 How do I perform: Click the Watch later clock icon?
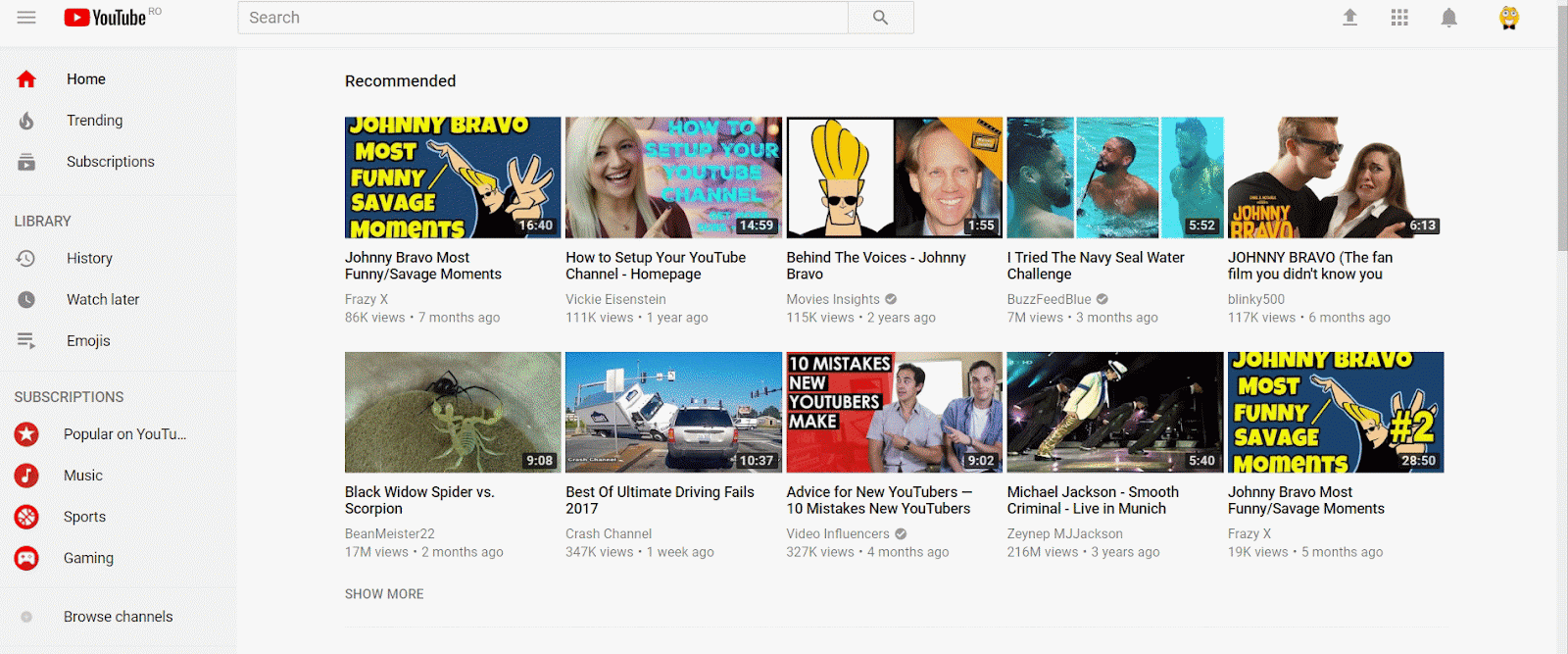pos(26,300)
